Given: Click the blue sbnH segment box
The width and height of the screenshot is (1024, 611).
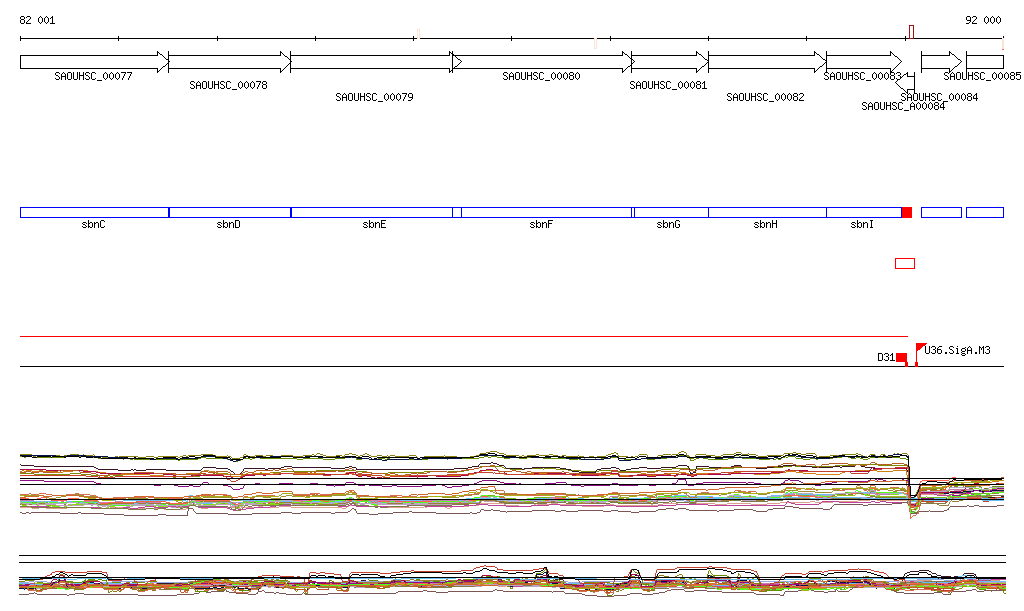Looking at the screenshot, I should tap(766, 212).
